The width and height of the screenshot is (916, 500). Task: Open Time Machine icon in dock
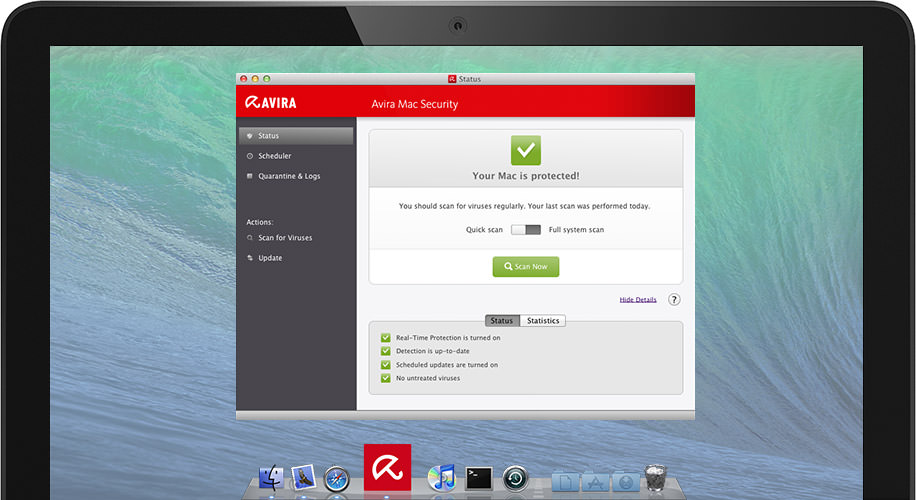515,478
